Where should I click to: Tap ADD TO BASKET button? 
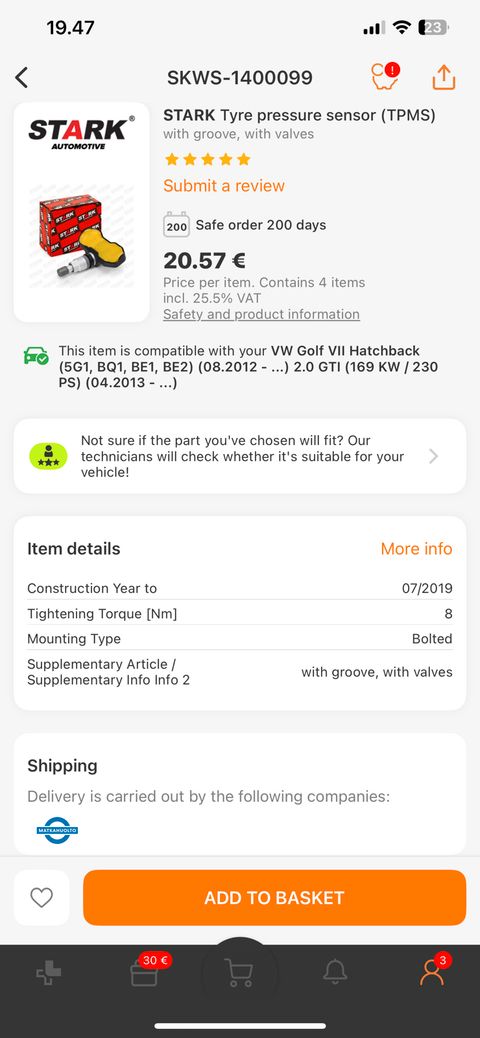(x=274, y=898)
